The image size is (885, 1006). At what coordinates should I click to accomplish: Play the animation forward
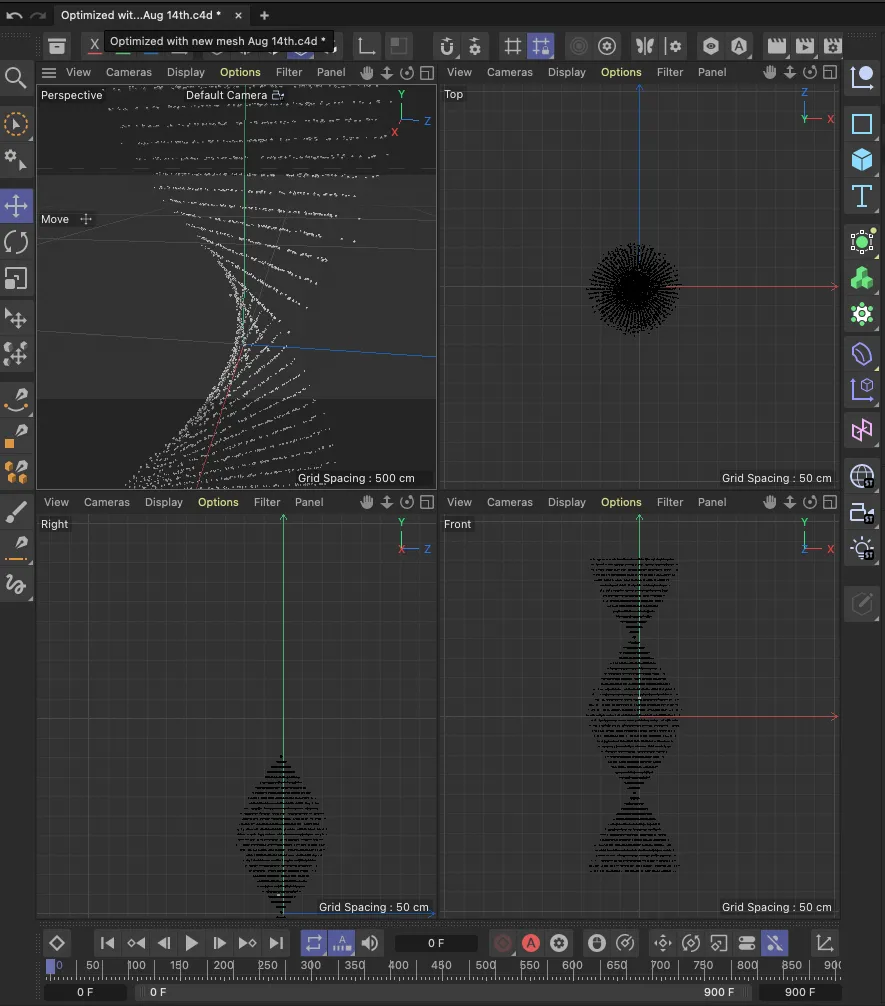(191, 943)
